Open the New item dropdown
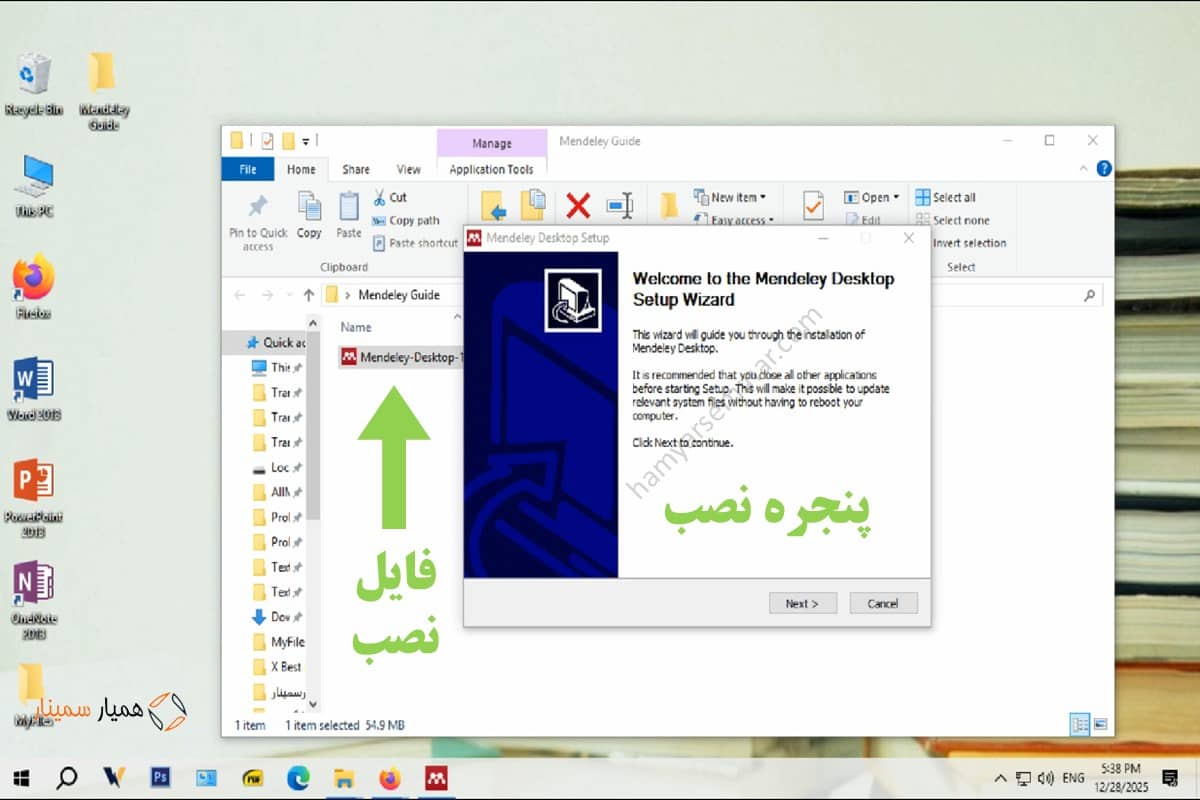The image size is (1200, 800). [729, 197]
